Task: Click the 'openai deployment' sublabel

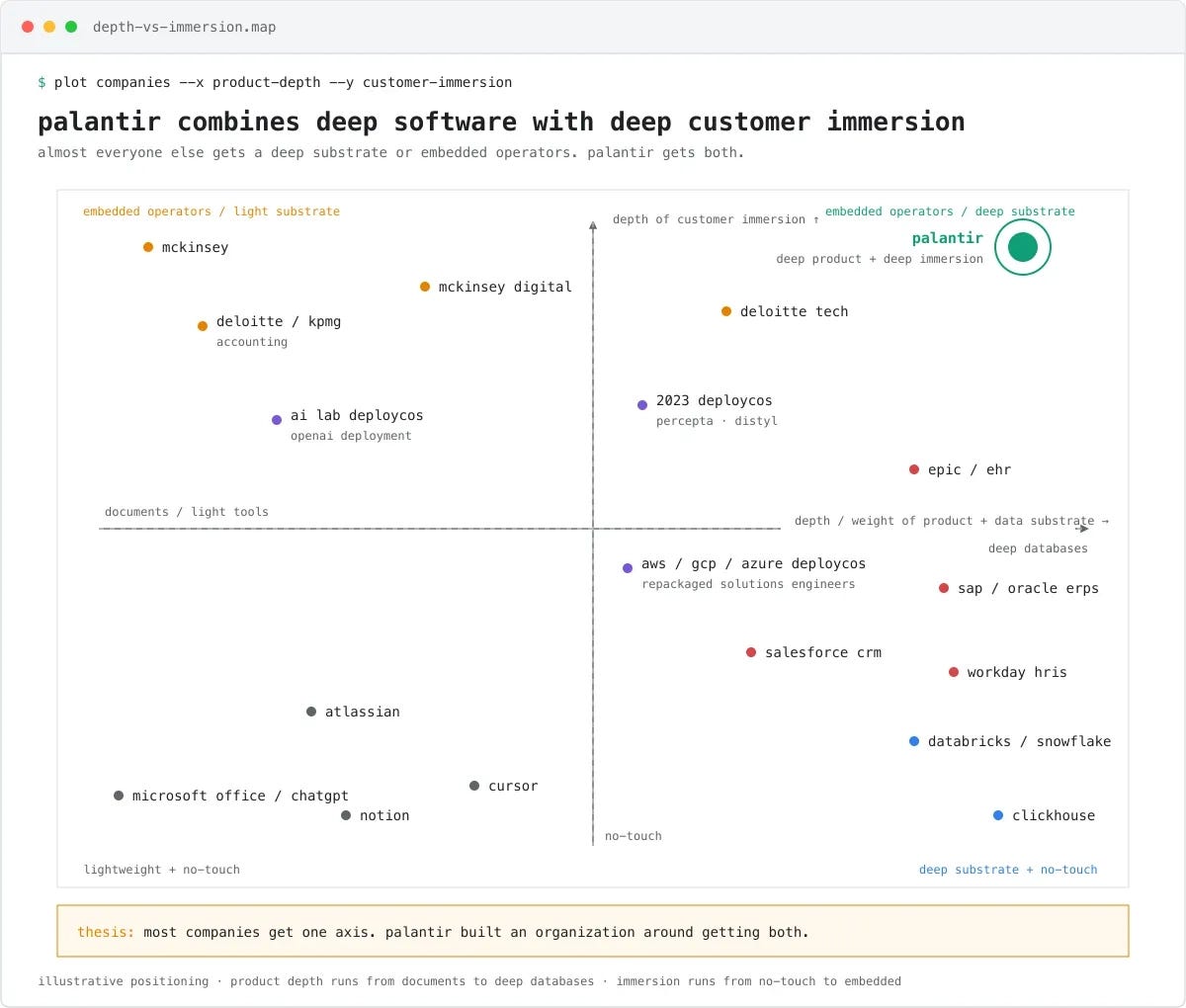Action: coord(351,436)
